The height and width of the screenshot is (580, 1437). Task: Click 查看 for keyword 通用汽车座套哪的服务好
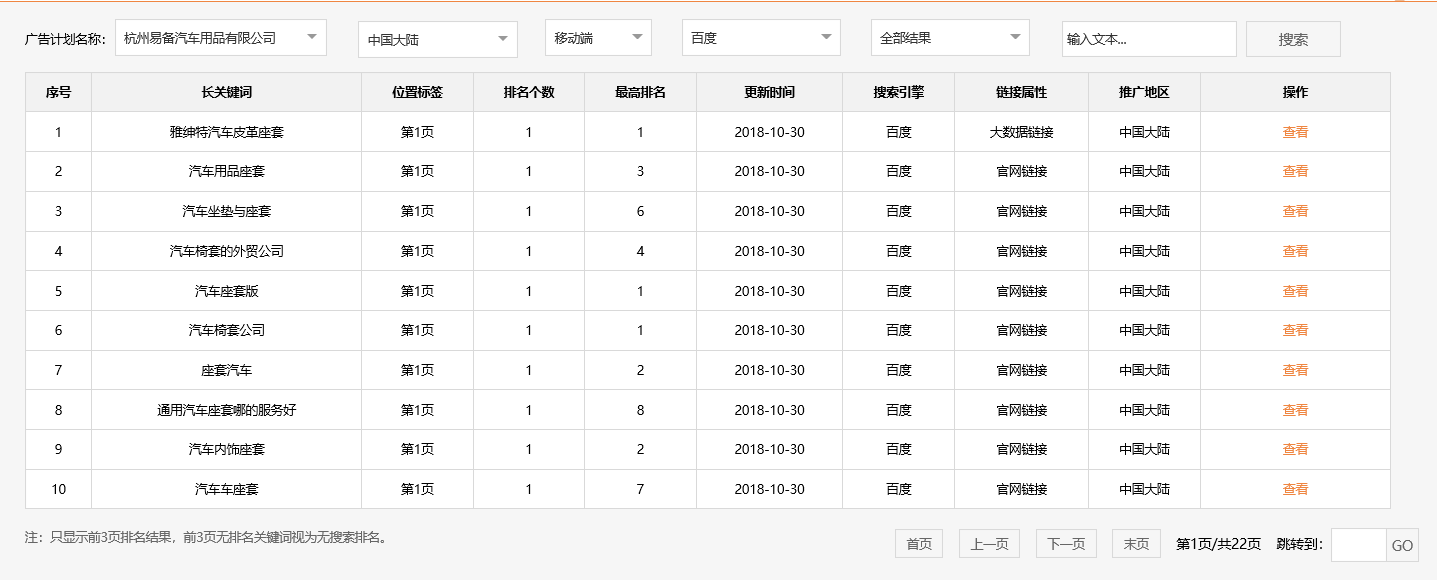coord(1294,409)
